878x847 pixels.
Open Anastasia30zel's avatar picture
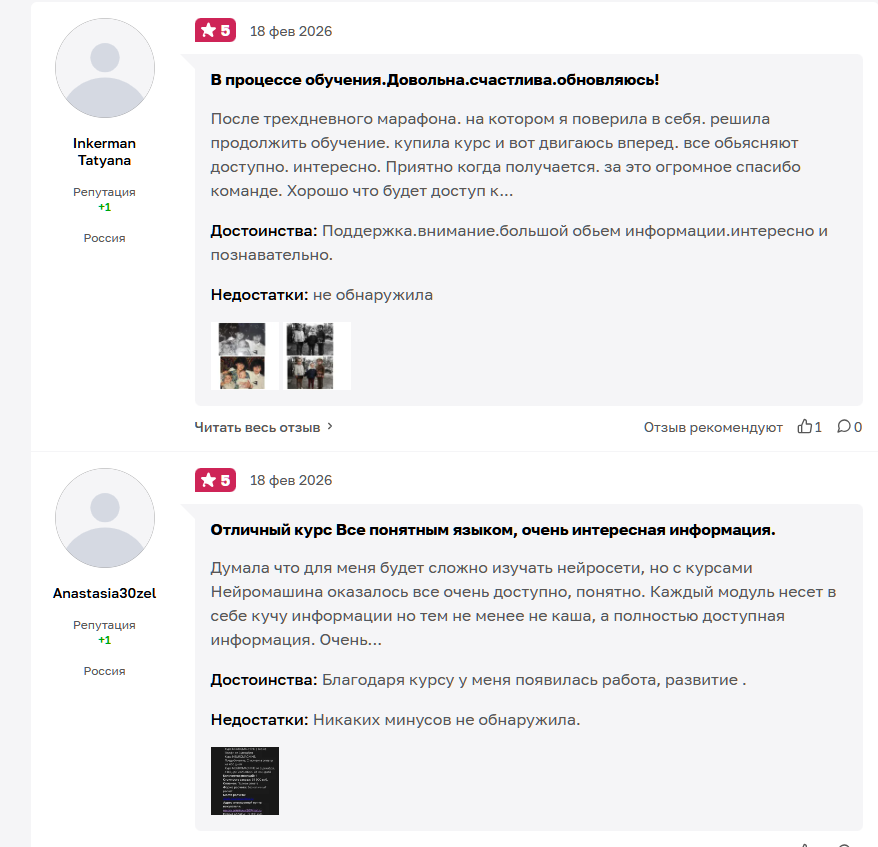(x=105, y=518)
